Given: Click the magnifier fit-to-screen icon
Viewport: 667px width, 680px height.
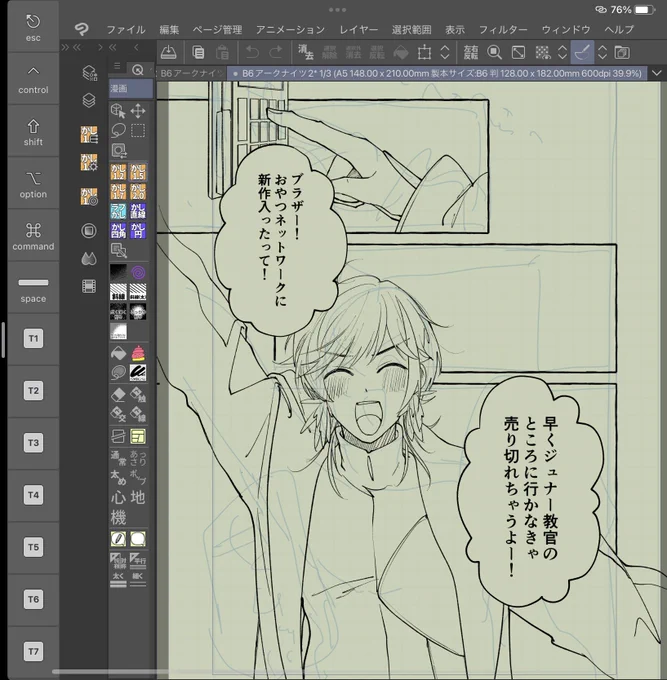Looking at the screenshot, I should 494,52.
